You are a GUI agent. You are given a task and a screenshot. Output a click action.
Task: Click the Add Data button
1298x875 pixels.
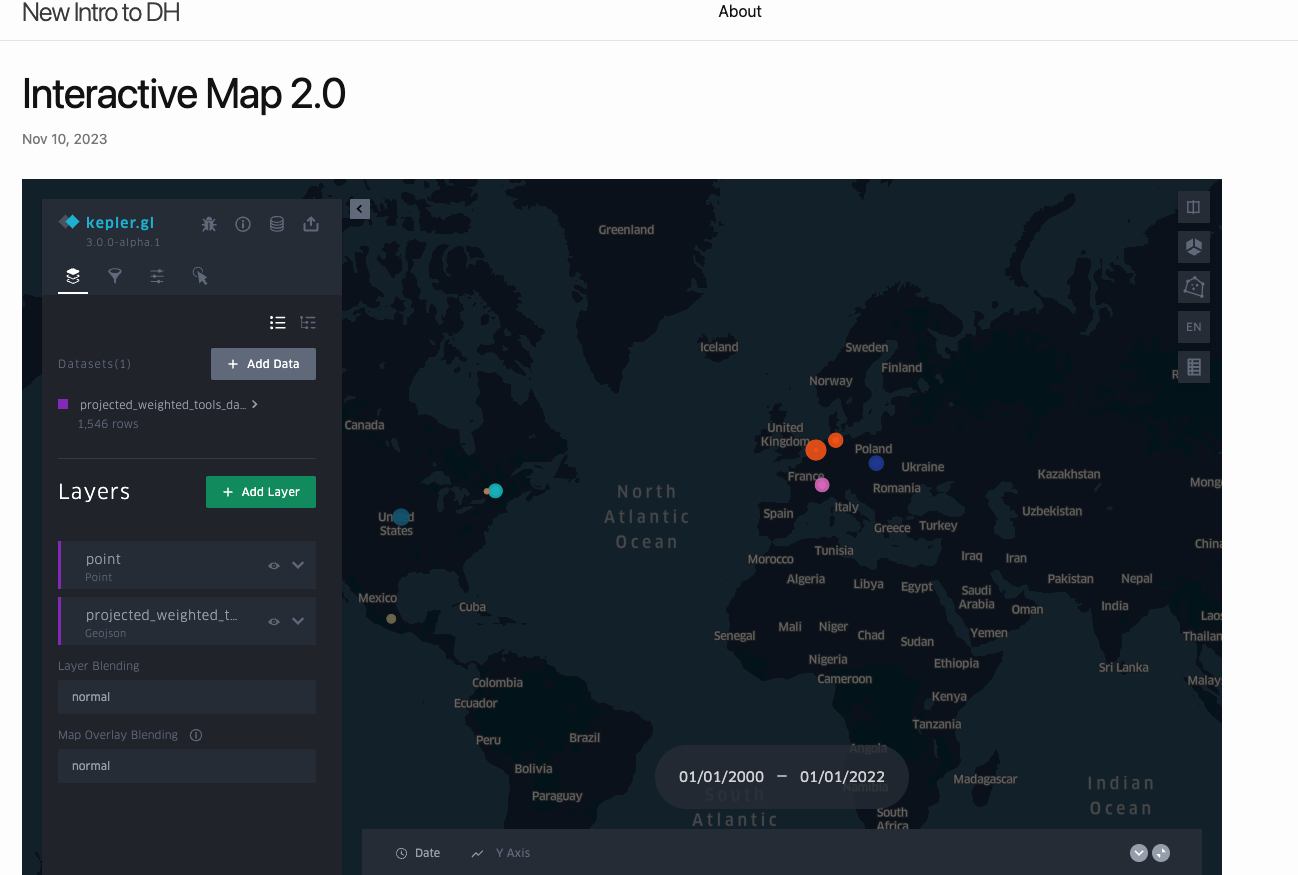tap(263, 364)
